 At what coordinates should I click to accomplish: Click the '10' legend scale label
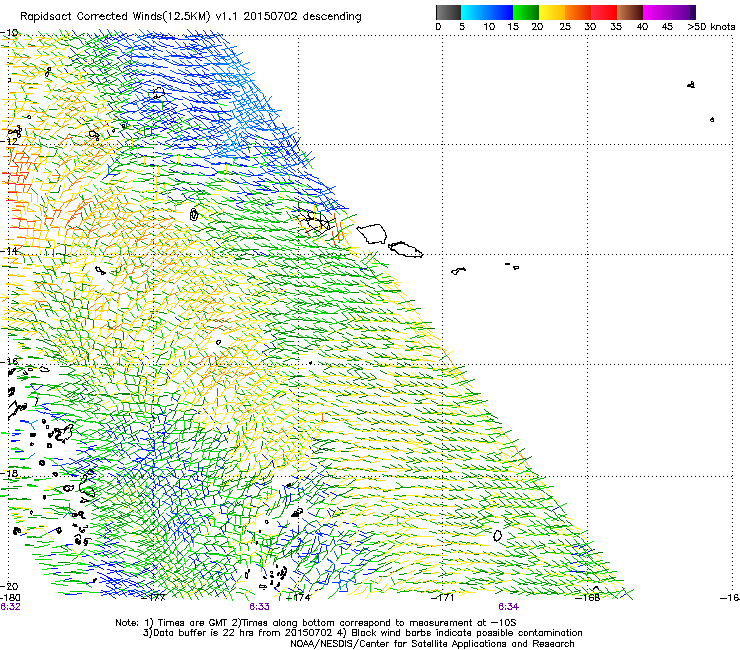point(489,26)
